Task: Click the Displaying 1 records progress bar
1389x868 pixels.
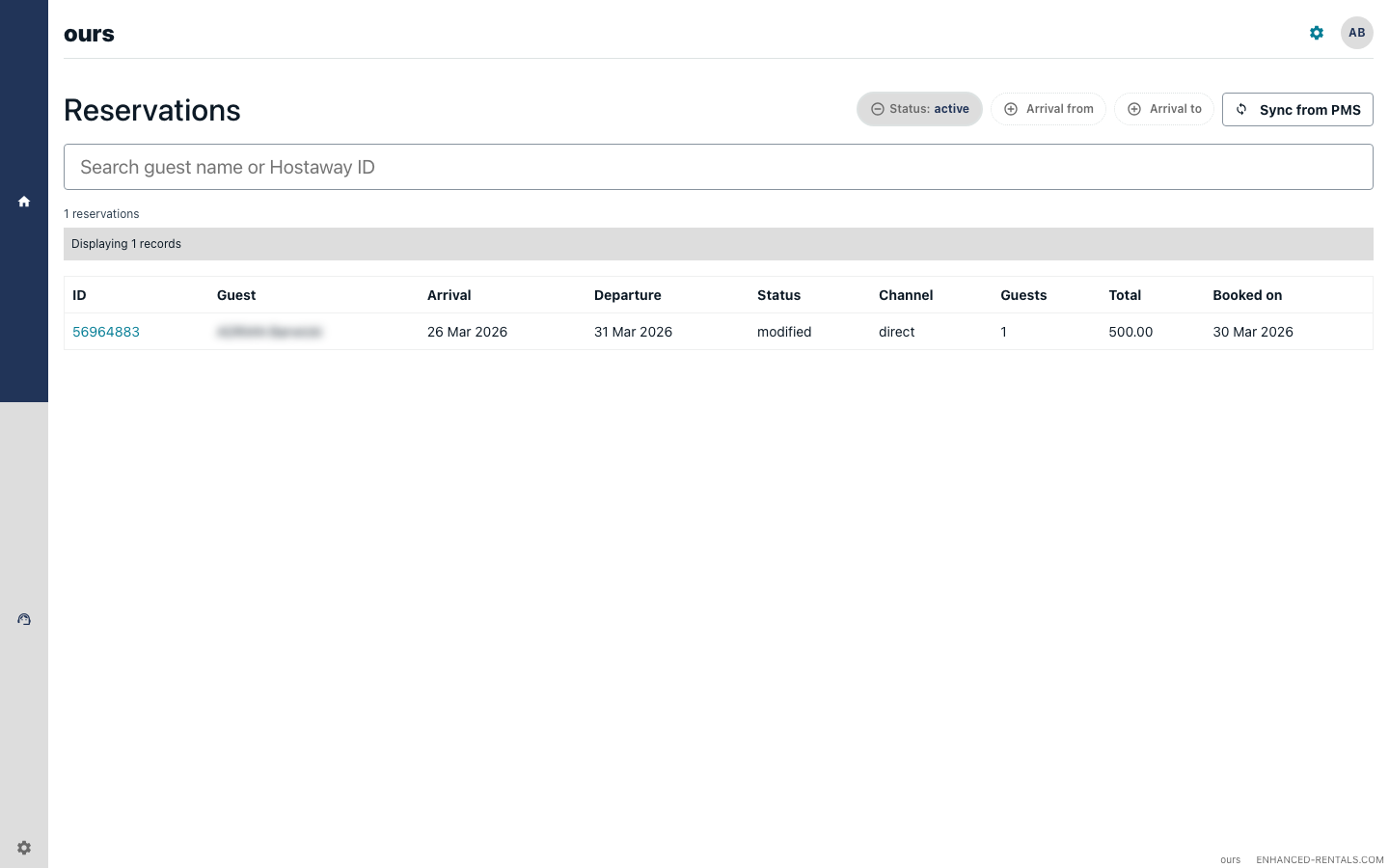Action: (x=718, y=243)
